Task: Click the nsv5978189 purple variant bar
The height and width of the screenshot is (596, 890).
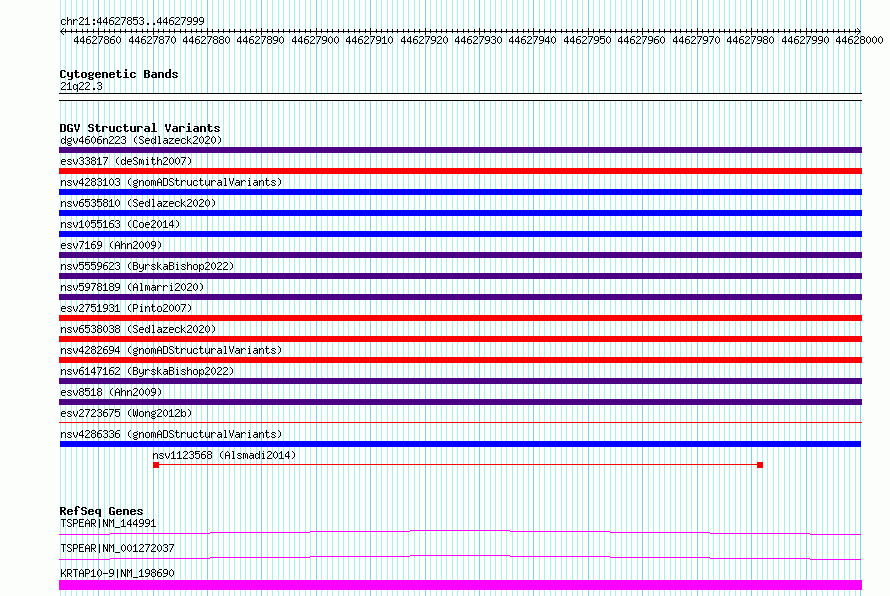Action: [460, 297]
